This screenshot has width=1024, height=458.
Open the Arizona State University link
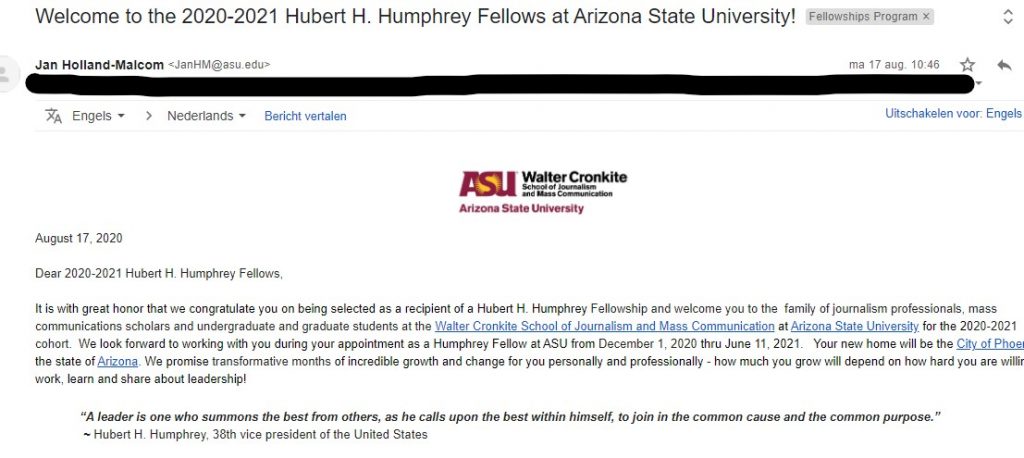click(x=855, y=326)
